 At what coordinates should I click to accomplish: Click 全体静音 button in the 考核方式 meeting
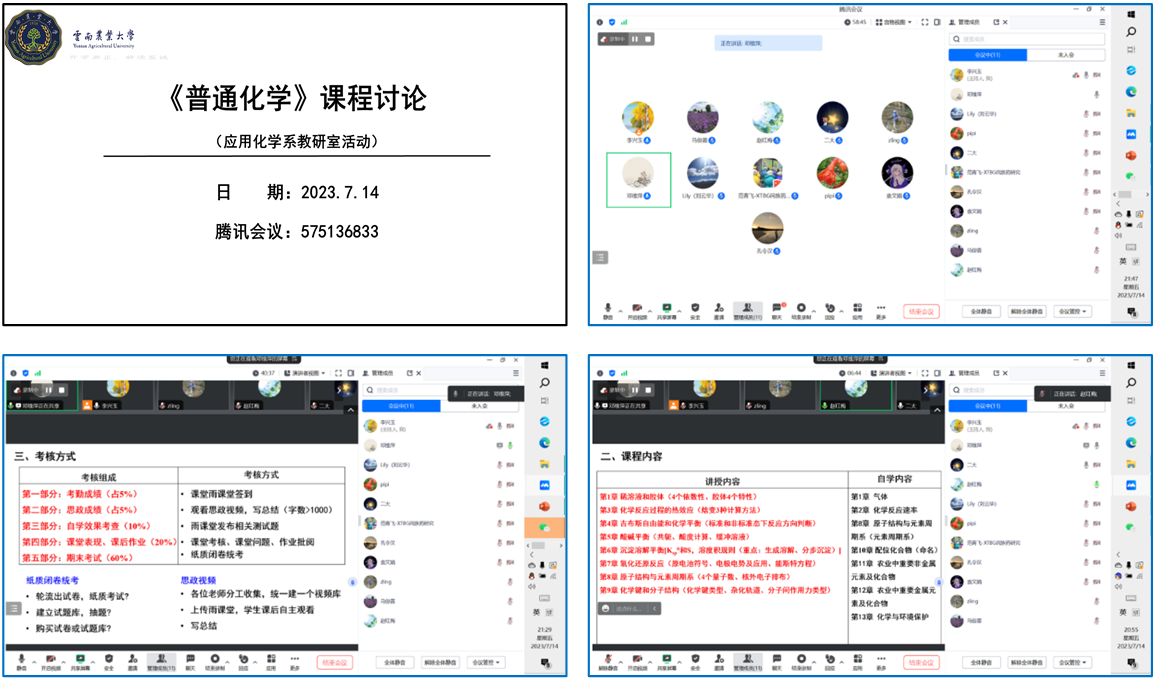pos(395,662)
